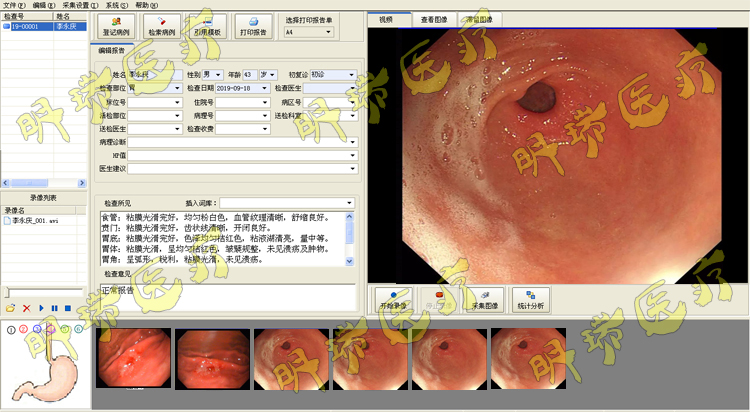
Task: Select 李永庆_001.avi in the recording list
Action: [35, 221]
